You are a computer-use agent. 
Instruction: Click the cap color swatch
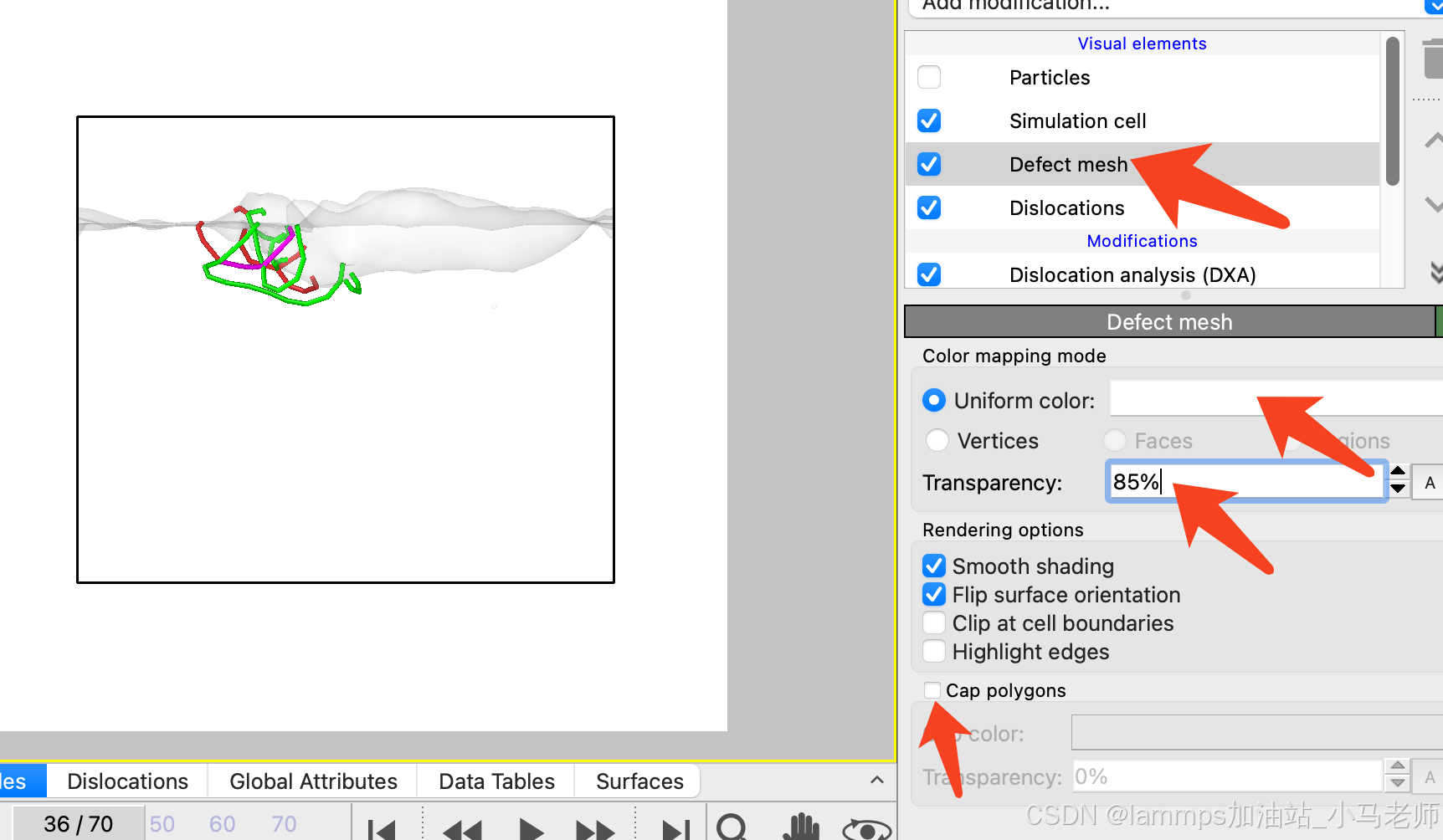1257,732
